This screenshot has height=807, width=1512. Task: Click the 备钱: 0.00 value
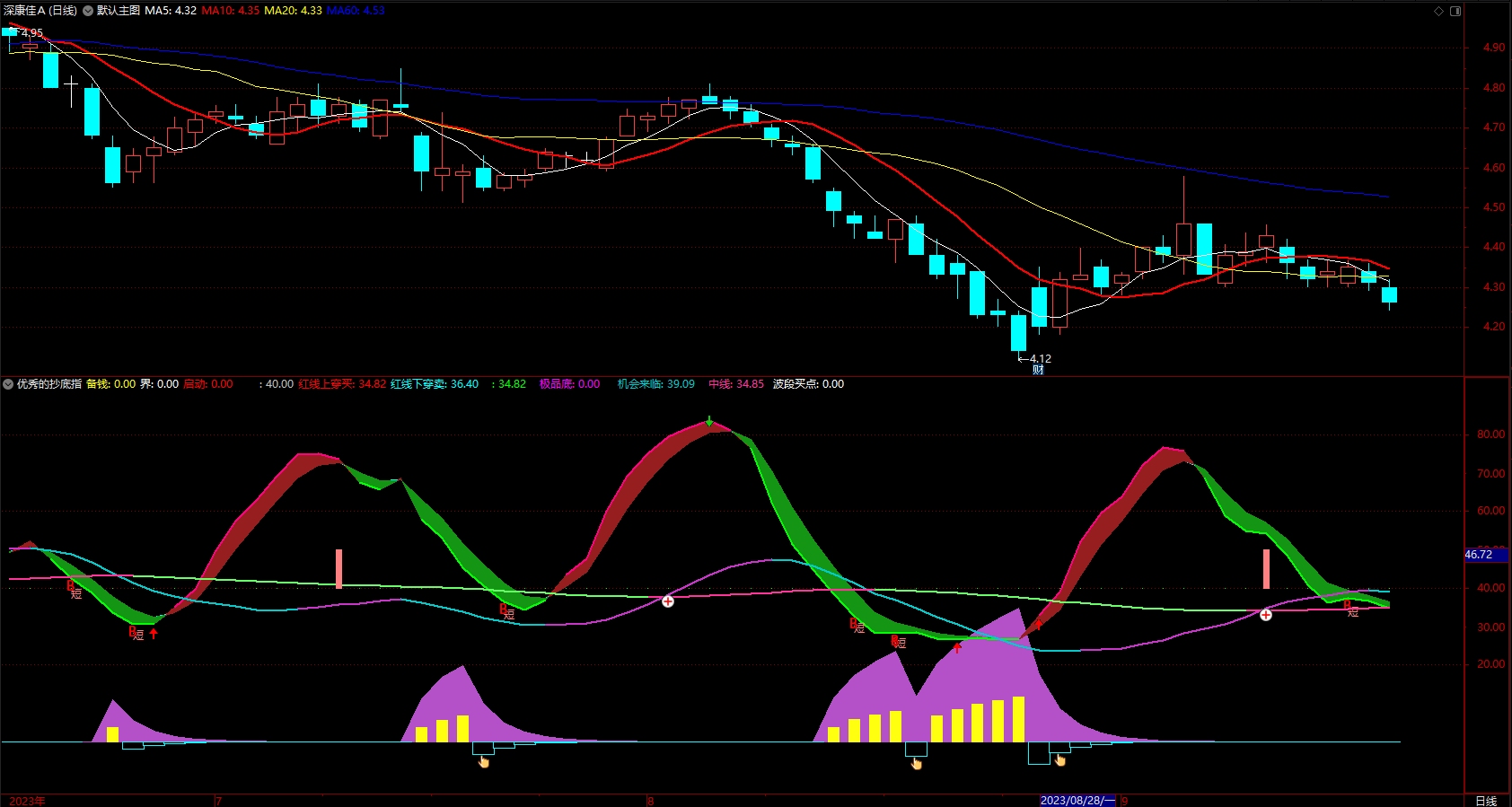tap(111, 384)
